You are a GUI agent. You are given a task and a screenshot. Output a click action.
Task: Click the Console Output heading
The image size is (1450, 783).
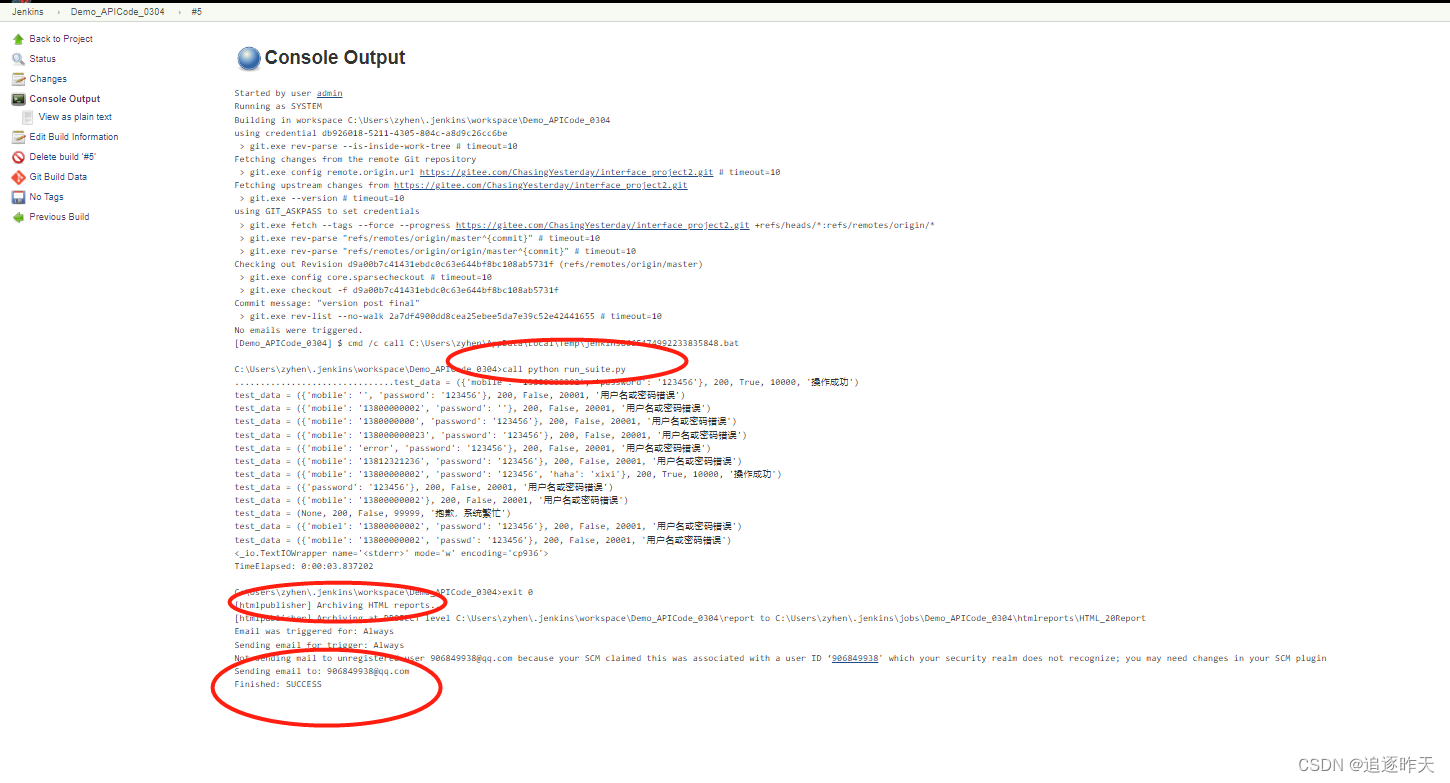pos(335,58)
